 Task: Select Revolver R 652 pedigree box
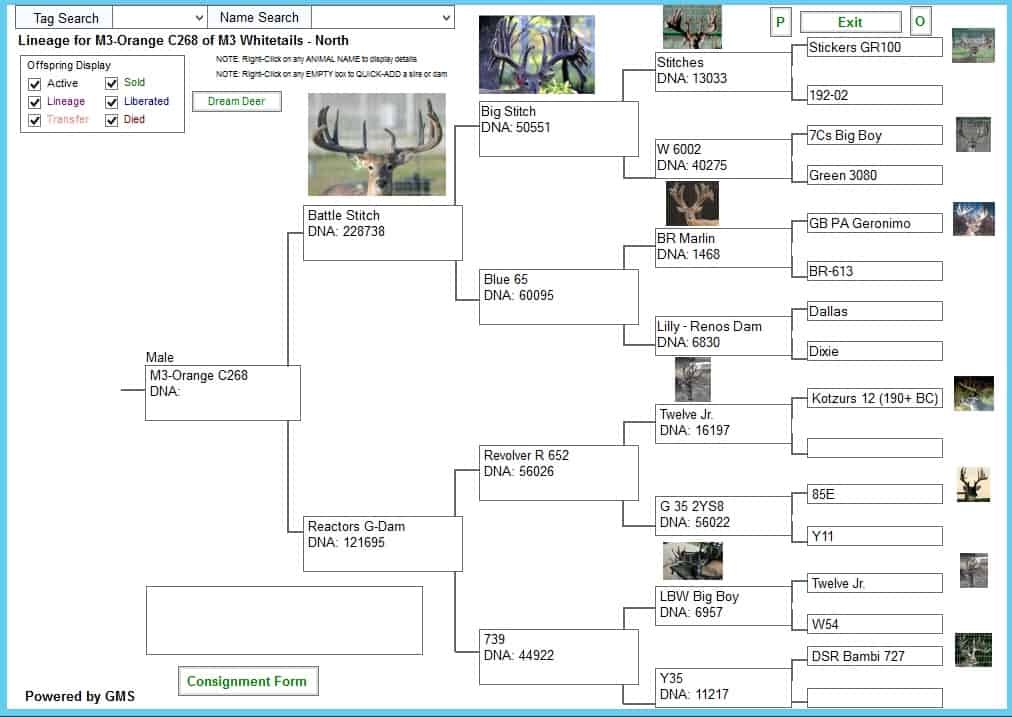coord(558,472)
